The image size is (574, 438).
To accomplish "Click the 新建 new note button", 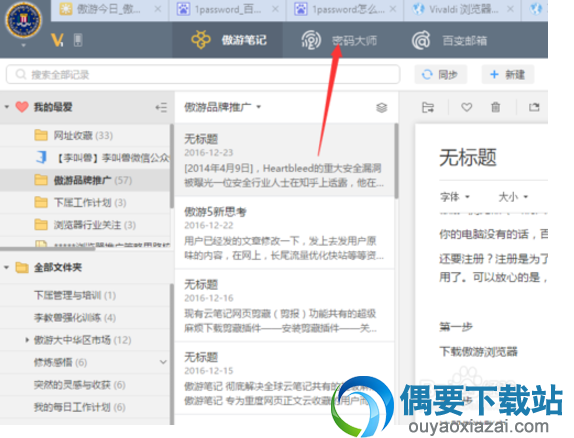I will pos(508,74).
